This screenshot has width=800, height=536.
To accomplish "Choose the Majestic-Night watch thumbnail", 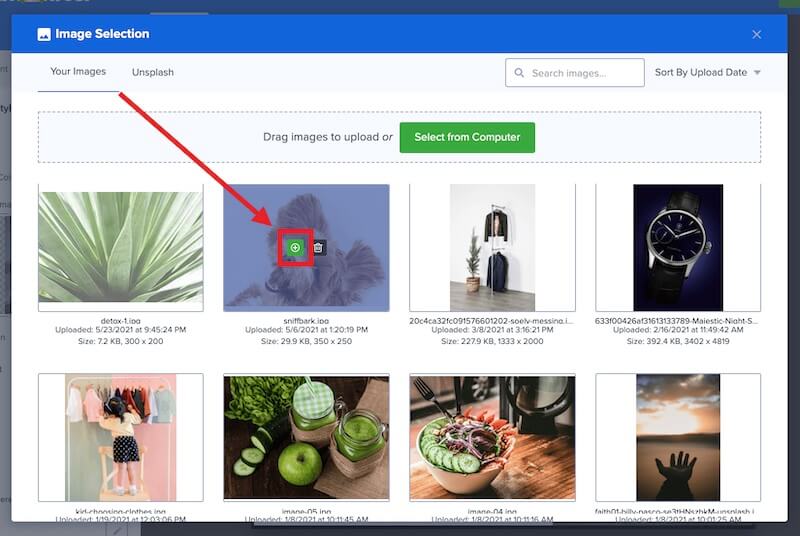I will tap(678, 247).
